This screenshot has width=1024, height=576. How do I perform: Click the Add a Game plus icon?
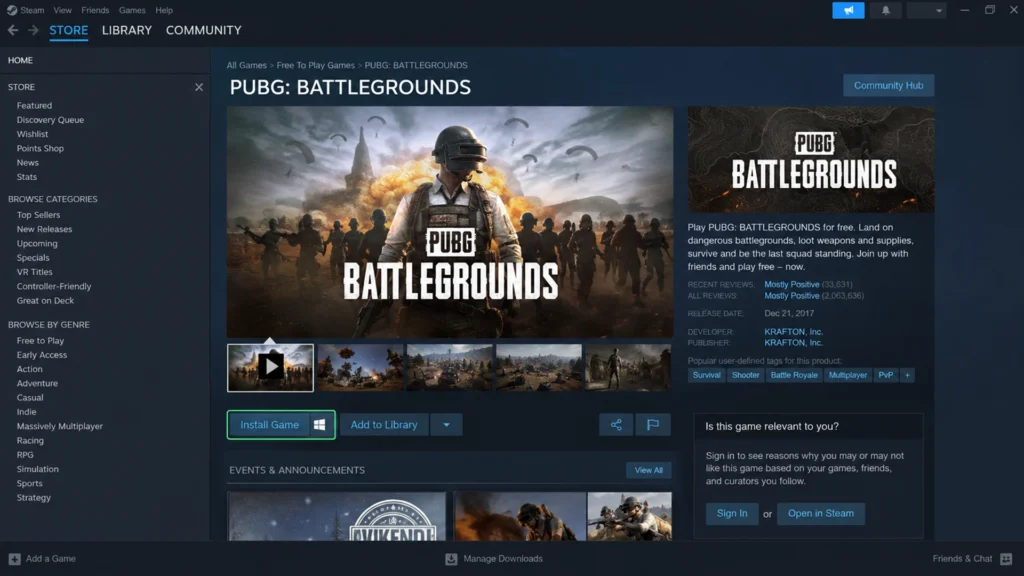(14, 559)
